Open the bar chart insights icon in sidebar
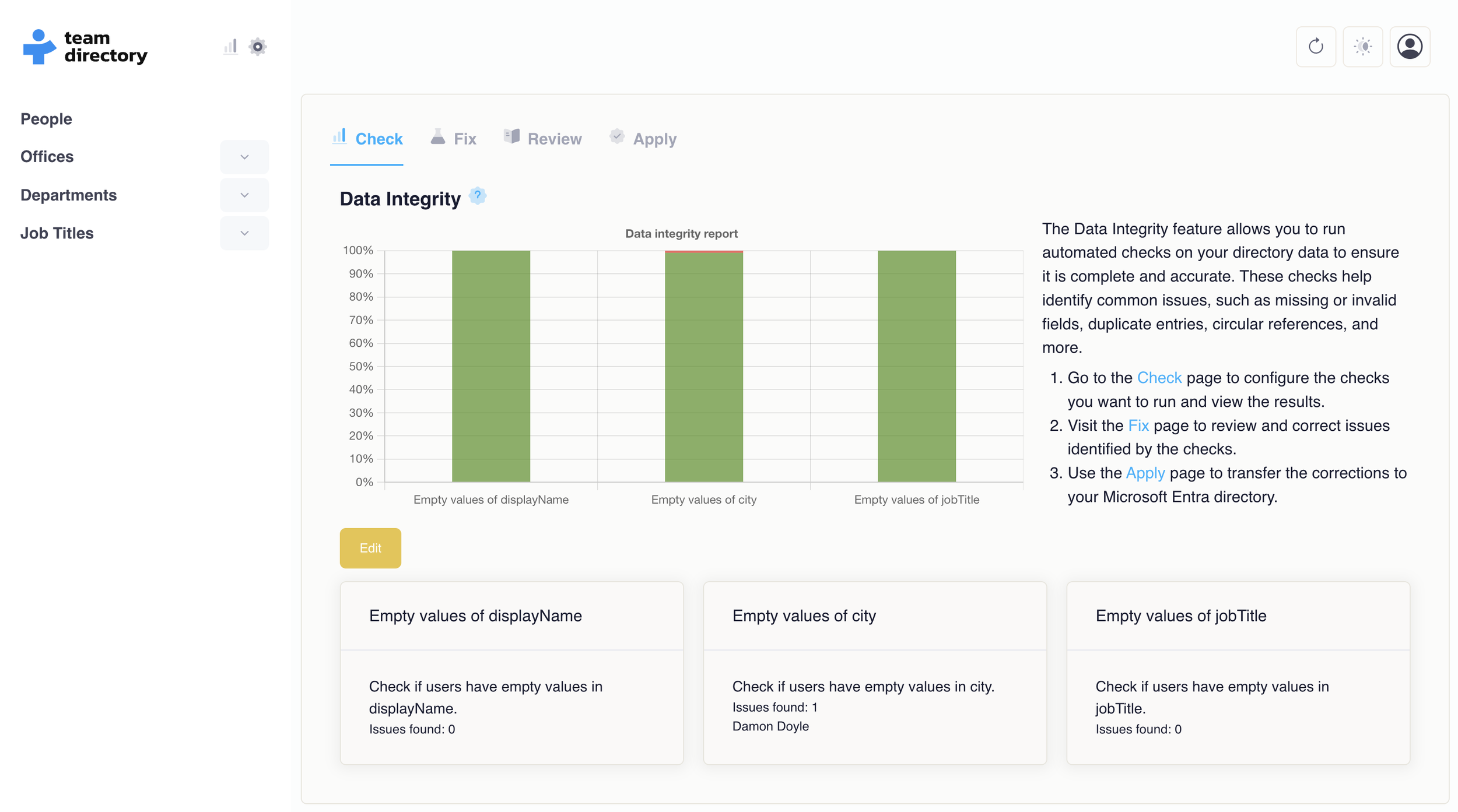 coord(230,47)
